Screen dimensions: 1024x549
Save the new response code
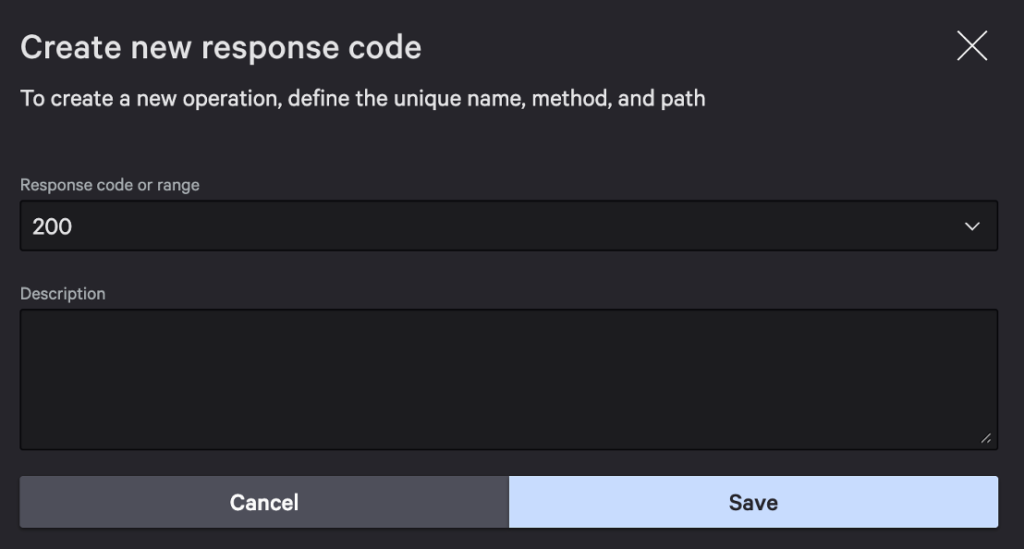(753, 502)
